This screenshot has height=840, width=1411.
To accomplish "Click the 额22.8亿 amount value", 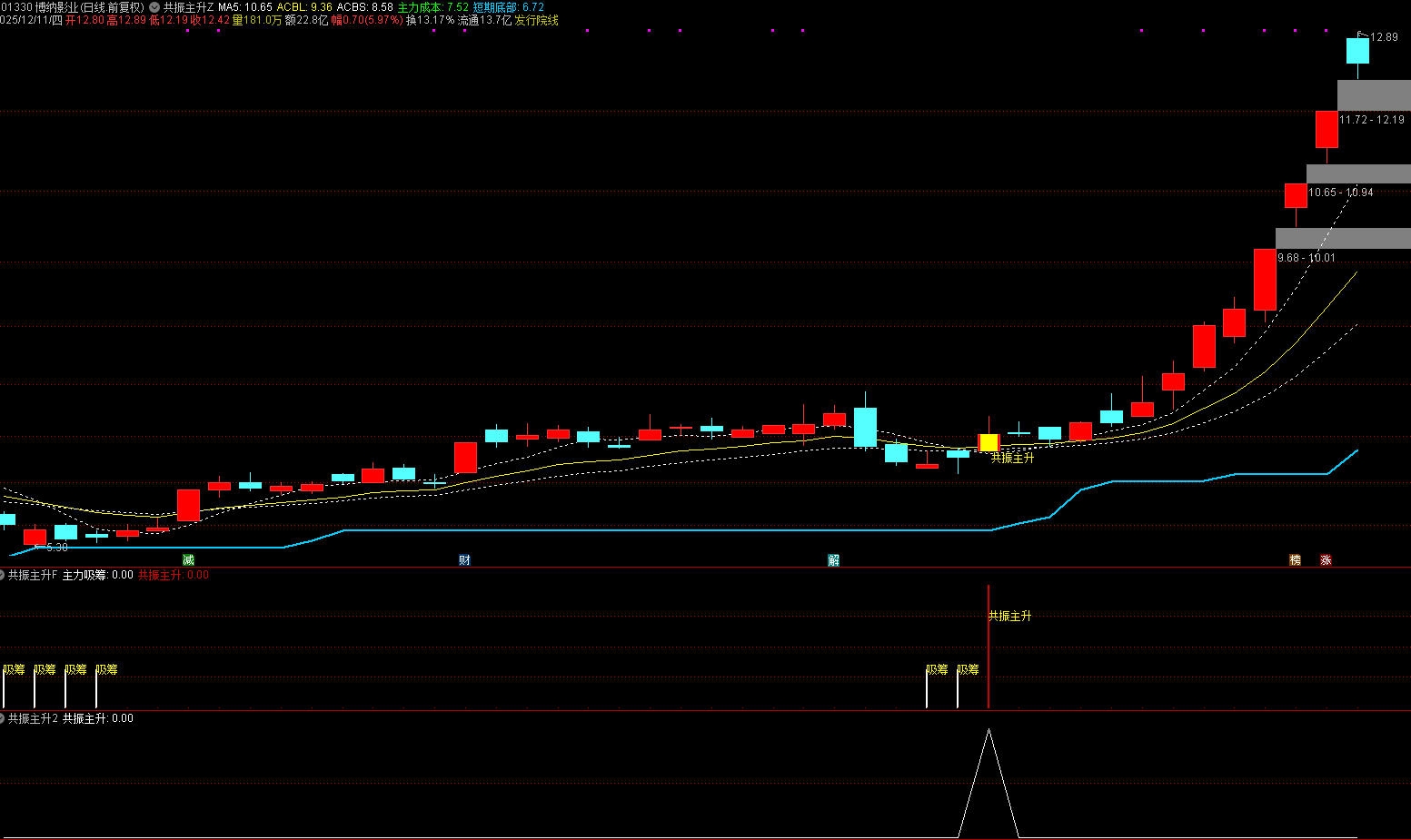I will point(306,20).
